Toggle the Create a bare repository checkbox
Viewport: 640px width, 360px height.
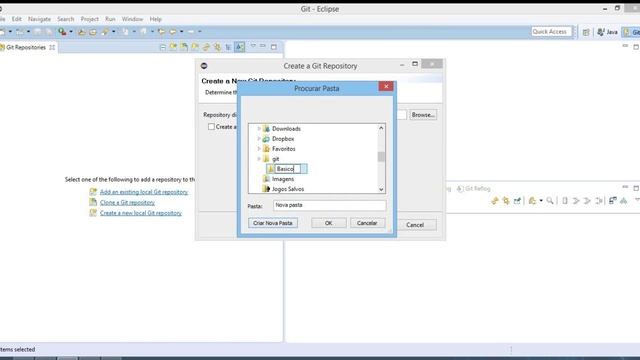211,127
